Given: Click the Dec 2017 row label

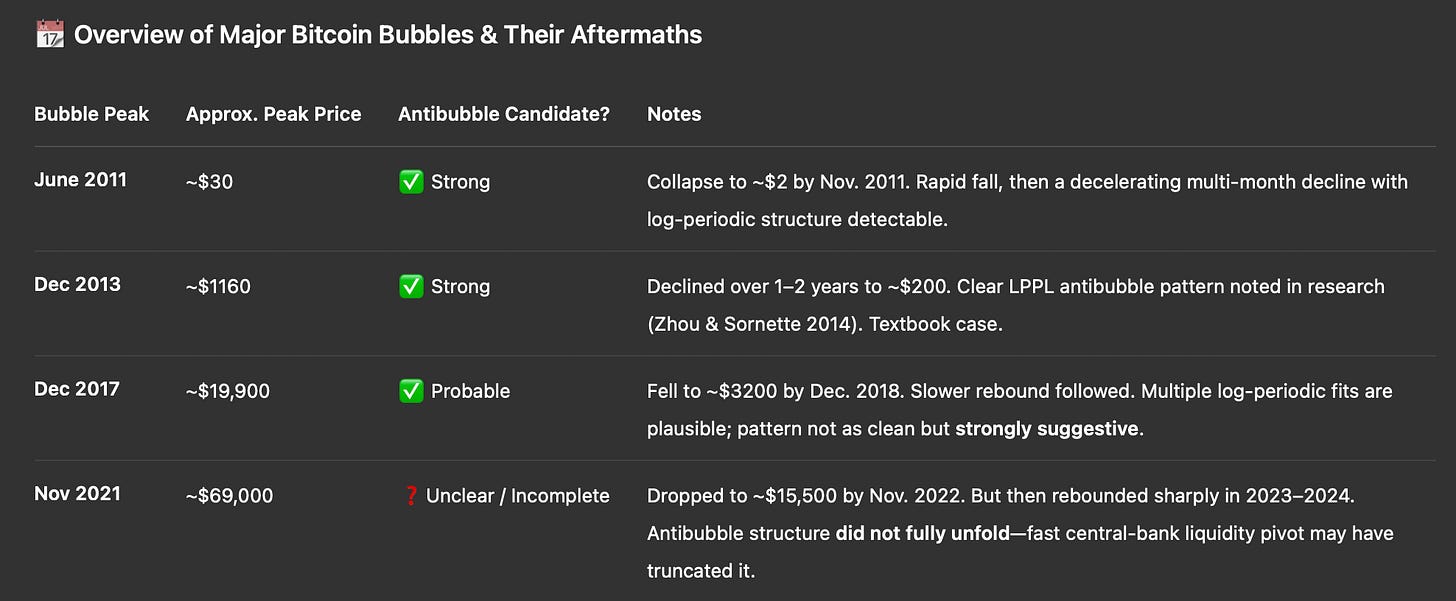Looking at the screenshot, I should 77,389.
